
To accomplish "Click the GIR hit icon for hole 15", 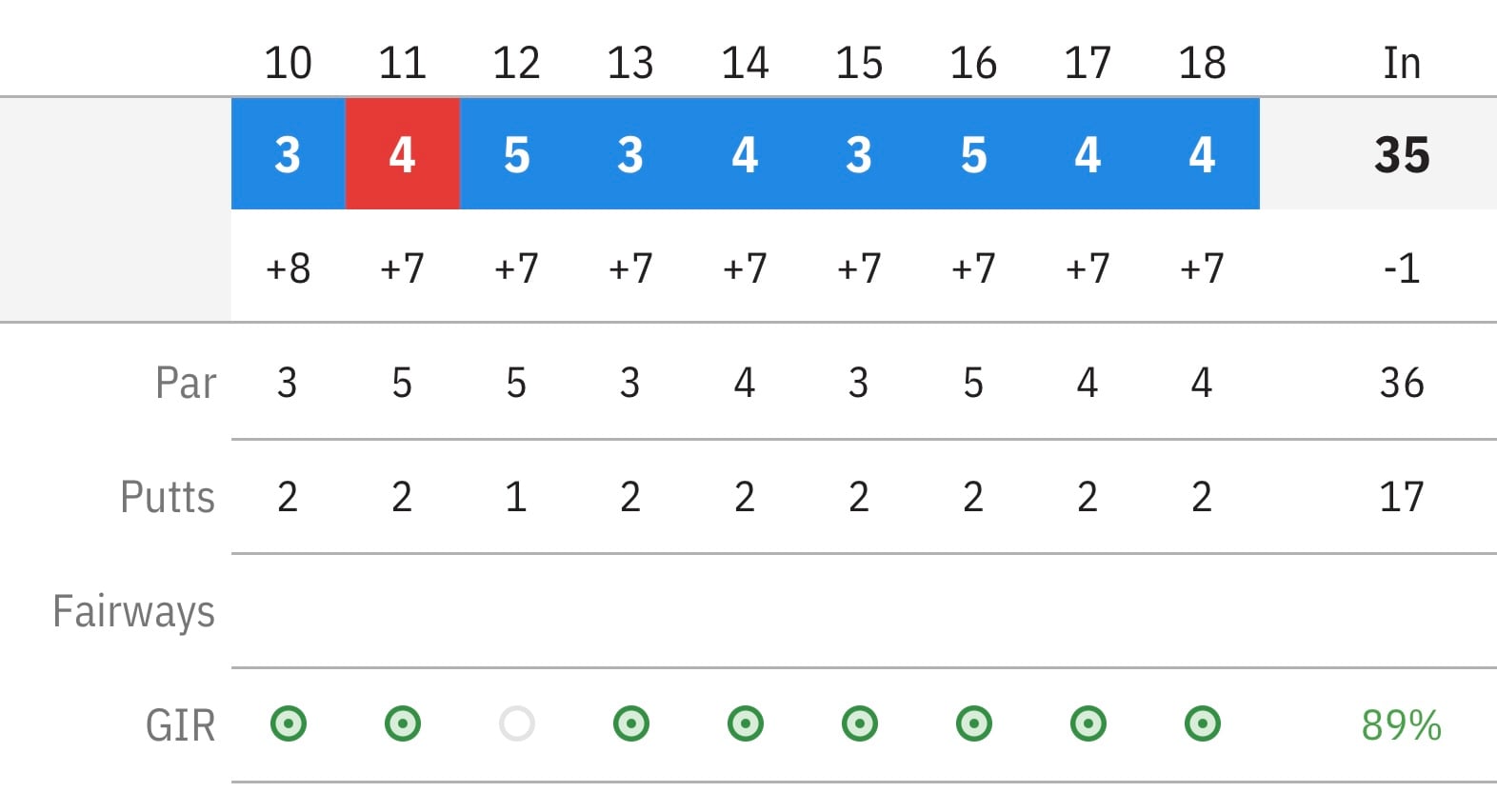I will tap(860, 723).
